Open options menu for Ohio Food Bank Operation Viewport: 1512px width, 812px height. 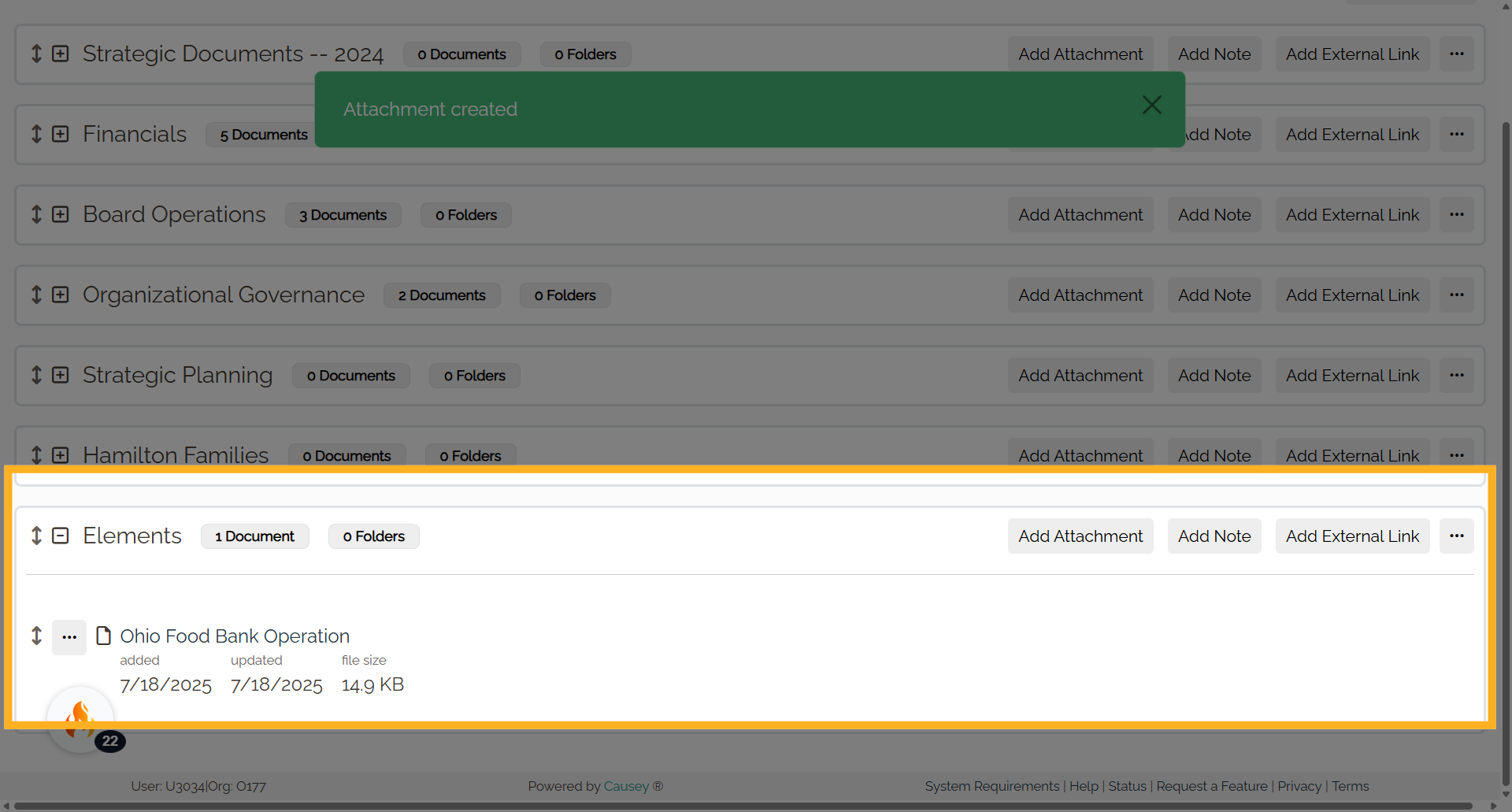[69, 637]
